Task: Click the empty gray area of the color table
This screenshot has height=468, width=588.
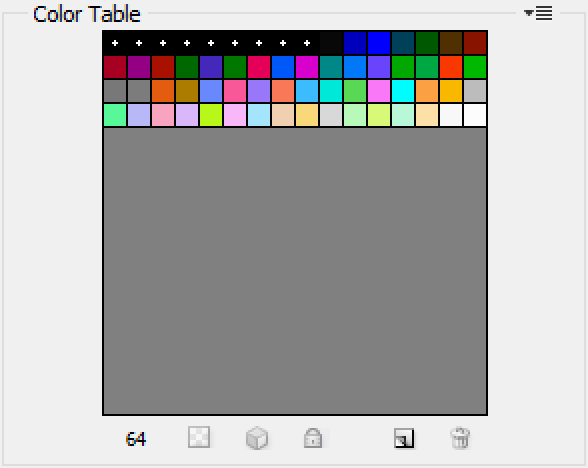Action: pos(295,271)
